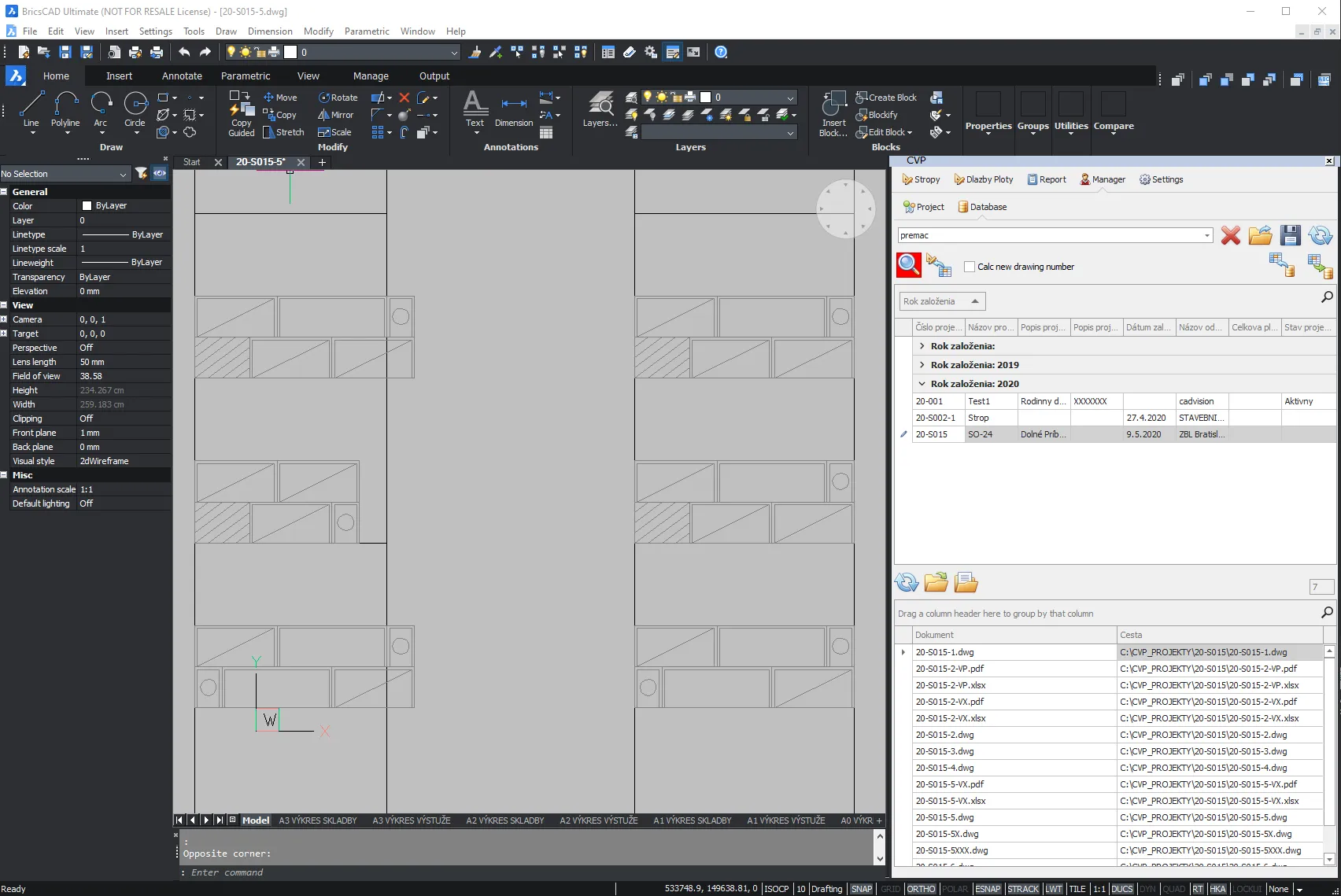Click the white Color ByLayer swatch
The height and width of the screenshot is (896, 1341).
87,206
